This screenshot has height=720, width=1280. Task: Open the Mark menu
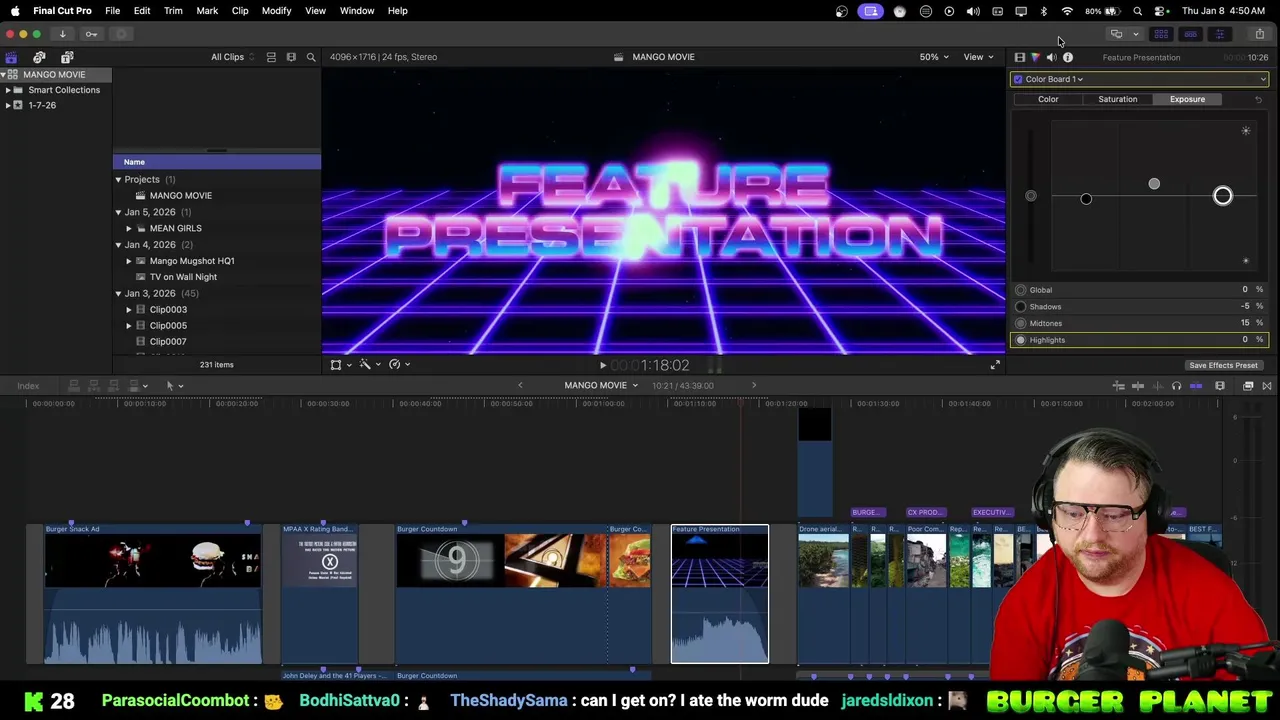tap(207, 11)
